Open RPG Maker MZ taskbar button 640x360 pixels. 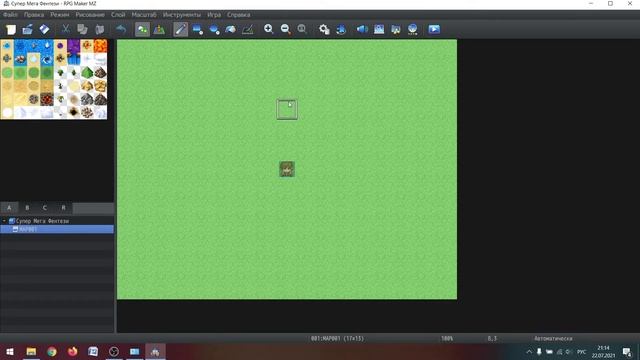pos(155,351)
